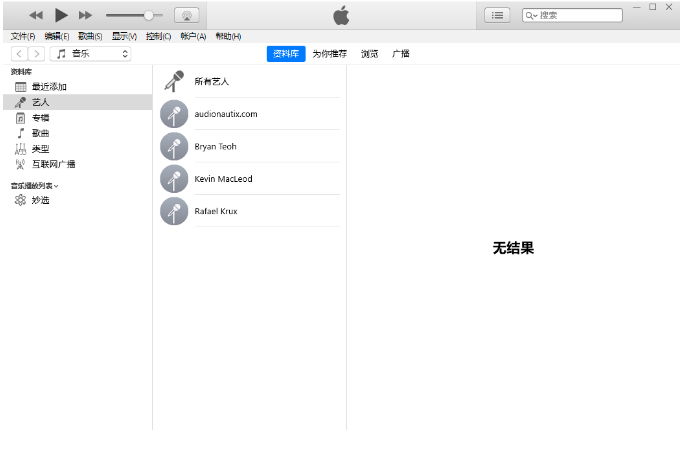Select 互联网广播 in the sidebar
684x450 pixels.
[78, 164]
